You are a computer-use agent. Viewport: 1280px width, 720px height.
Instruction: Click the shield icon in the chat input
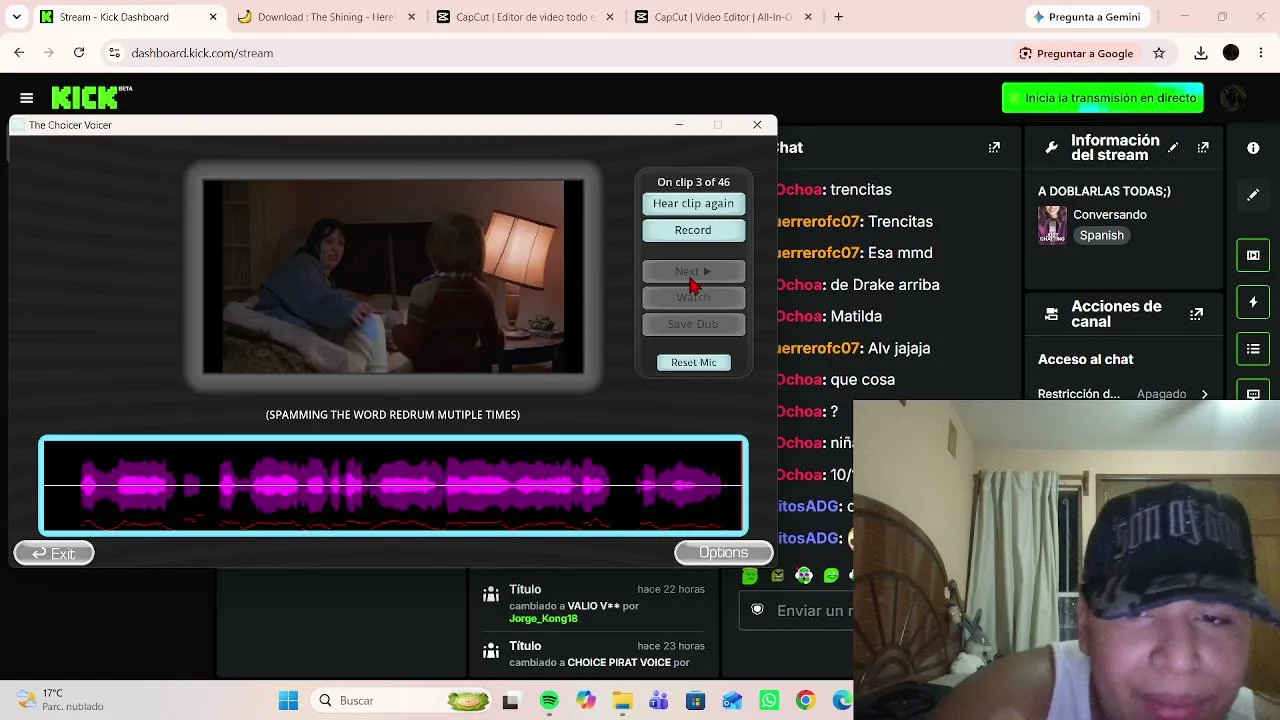point(757,610)
